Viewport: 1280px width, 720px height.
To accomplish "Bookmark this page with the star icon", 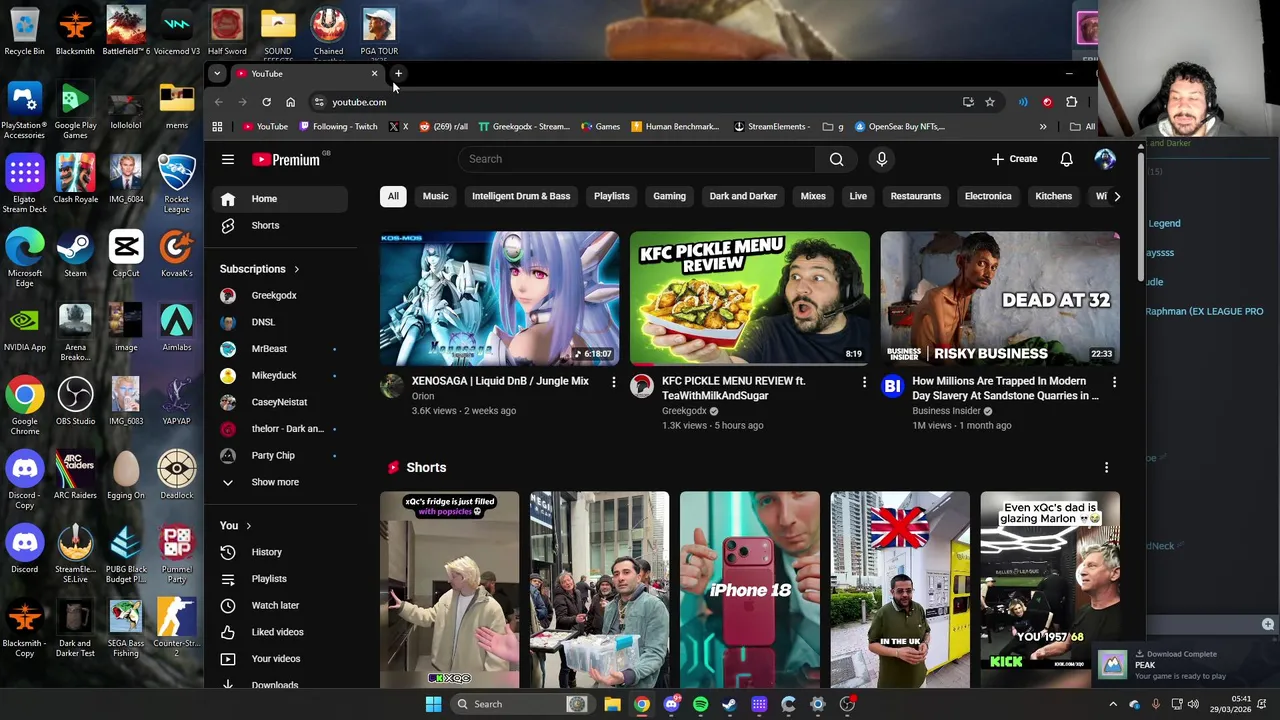I will pos(989,102).
